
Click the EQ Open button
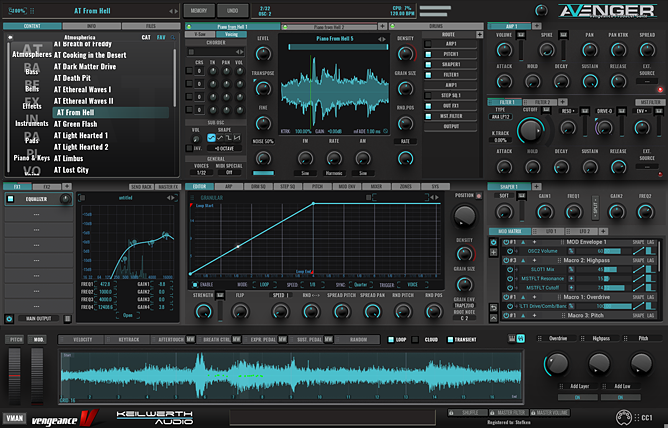coord(127,315)
